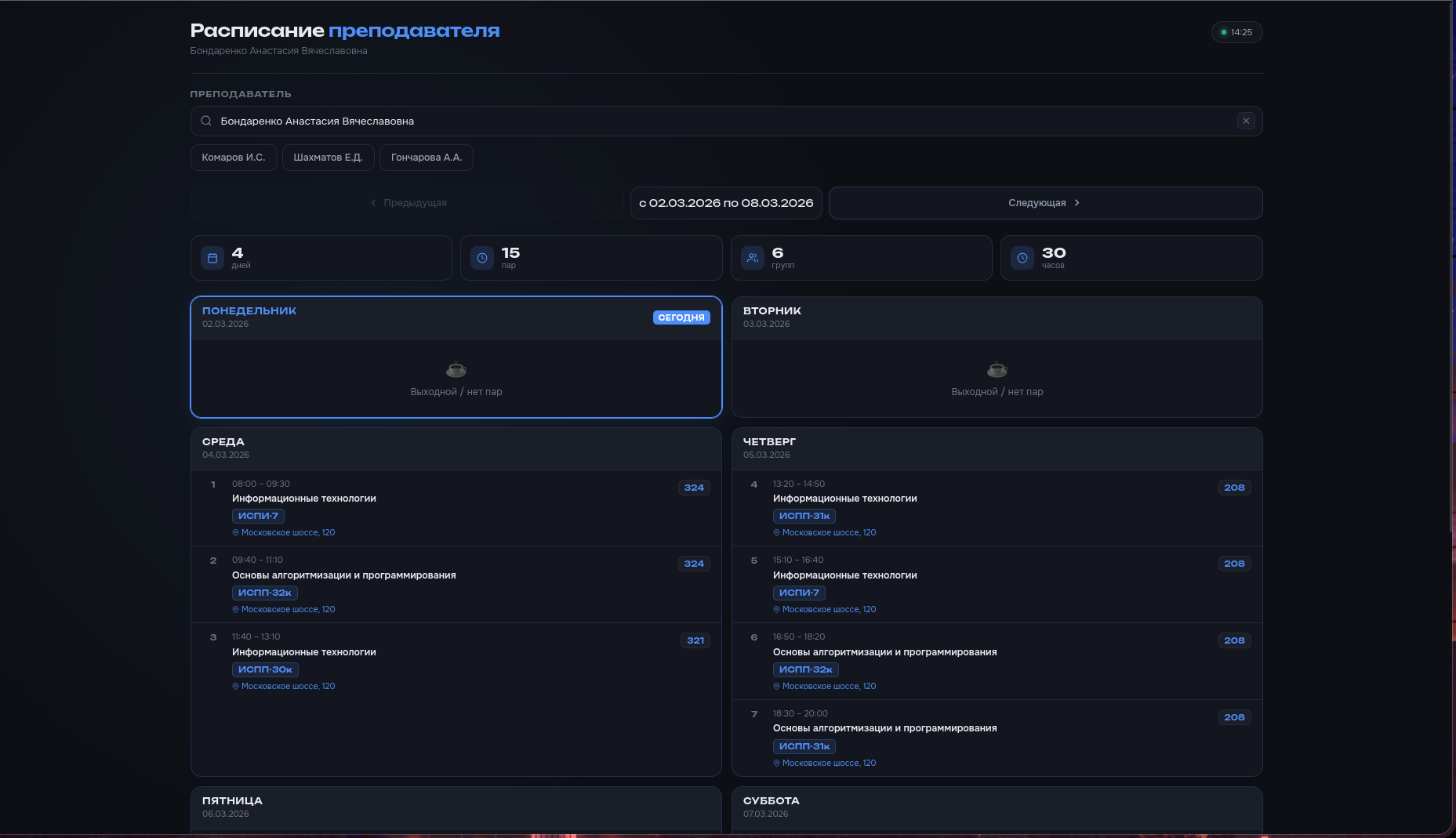This screenshot has height=838, width=1456.
Task: Open the date range 02.03.2026 — 08.03.2026
Action: coord(725,202)
